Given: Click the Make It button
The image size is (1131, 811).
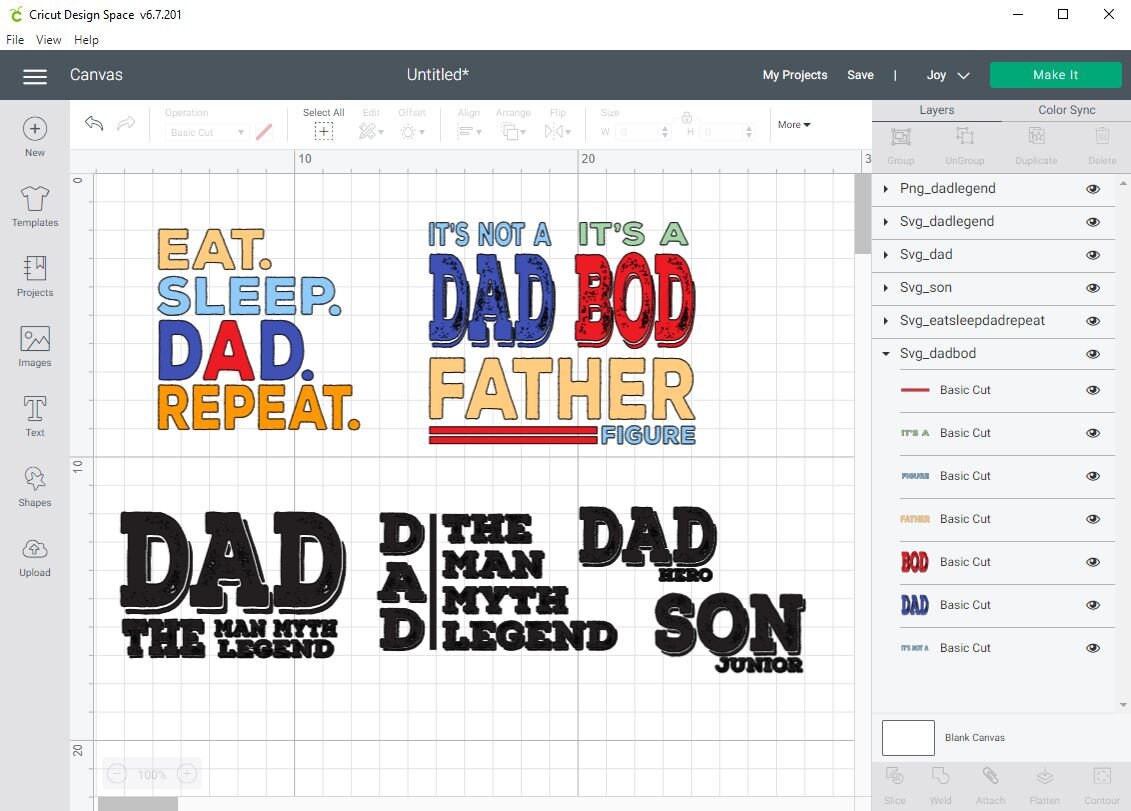Looking at the screenshot, I should click(x=1055, y=74).
